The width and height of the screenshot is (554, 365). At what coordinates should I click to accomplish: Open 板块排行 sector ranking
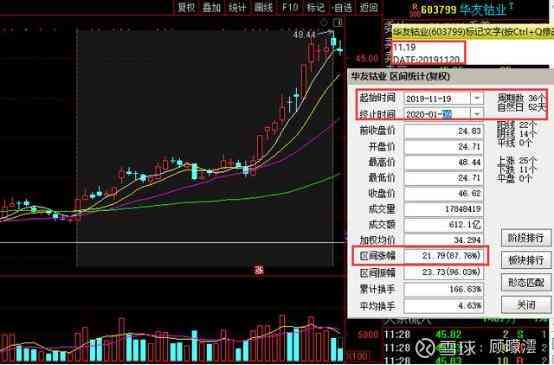click(526, 260)
